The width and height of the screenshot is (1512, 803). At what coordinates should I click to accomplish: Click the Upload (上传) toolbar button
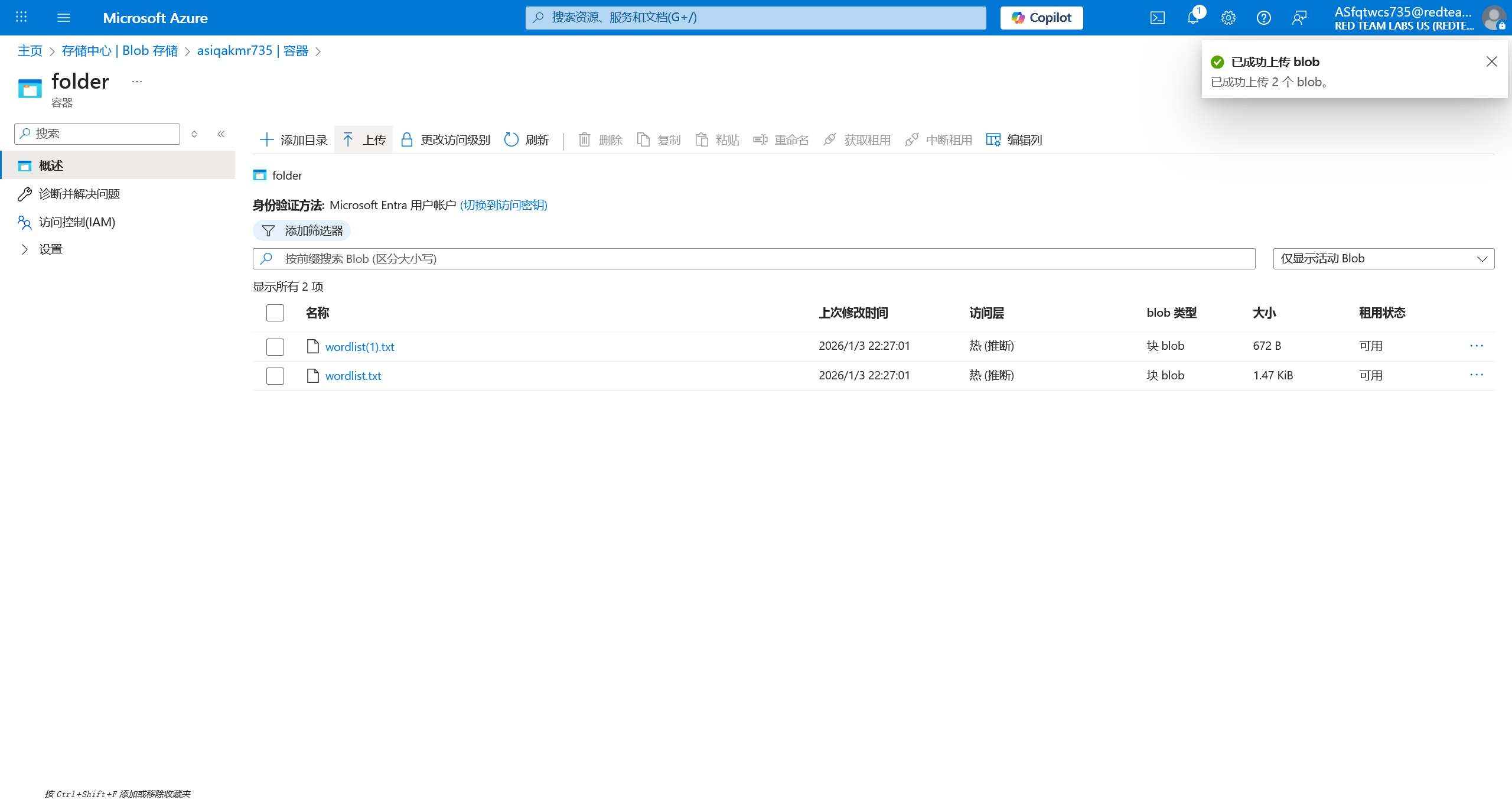tap(364, 140)
